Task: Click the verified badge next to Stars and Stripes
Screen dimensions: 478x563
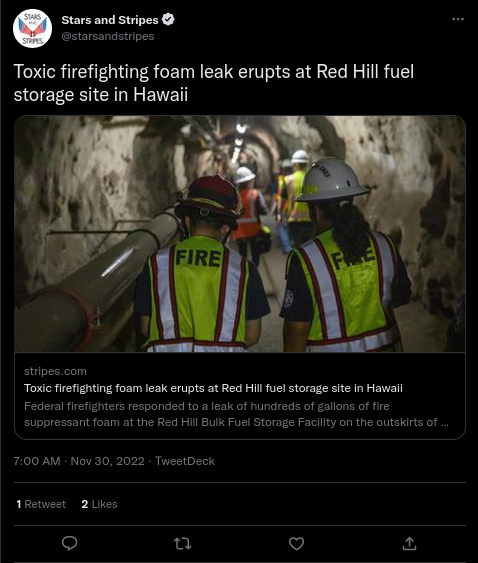Action: coord(168,19)
